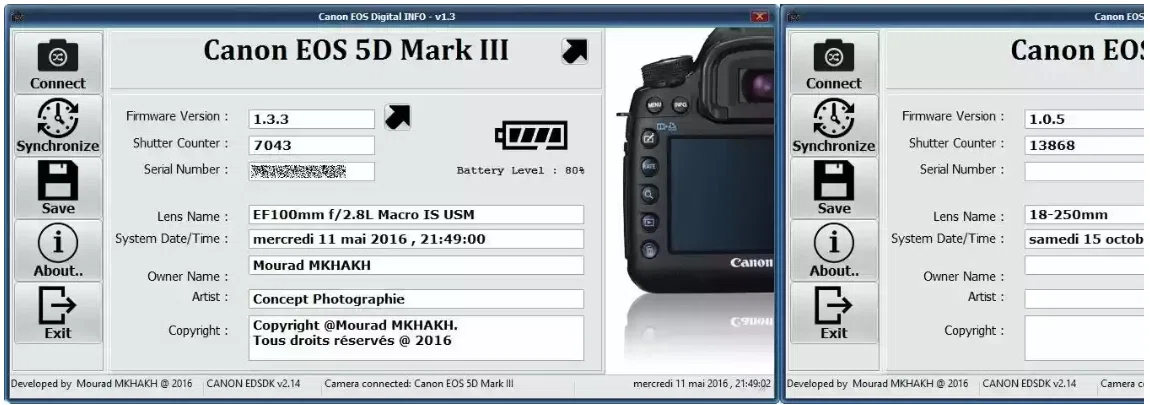Click Artist field Concept Photographie
Screen dimensions: 1150x405
tap(417, 299)
